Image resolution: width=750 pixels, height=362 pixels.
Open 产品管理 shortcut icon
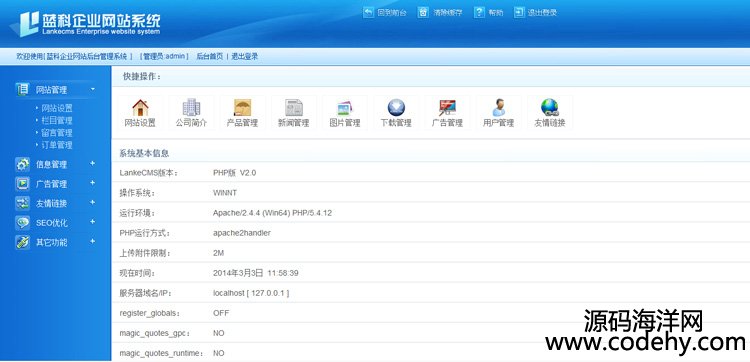point(243,108)
